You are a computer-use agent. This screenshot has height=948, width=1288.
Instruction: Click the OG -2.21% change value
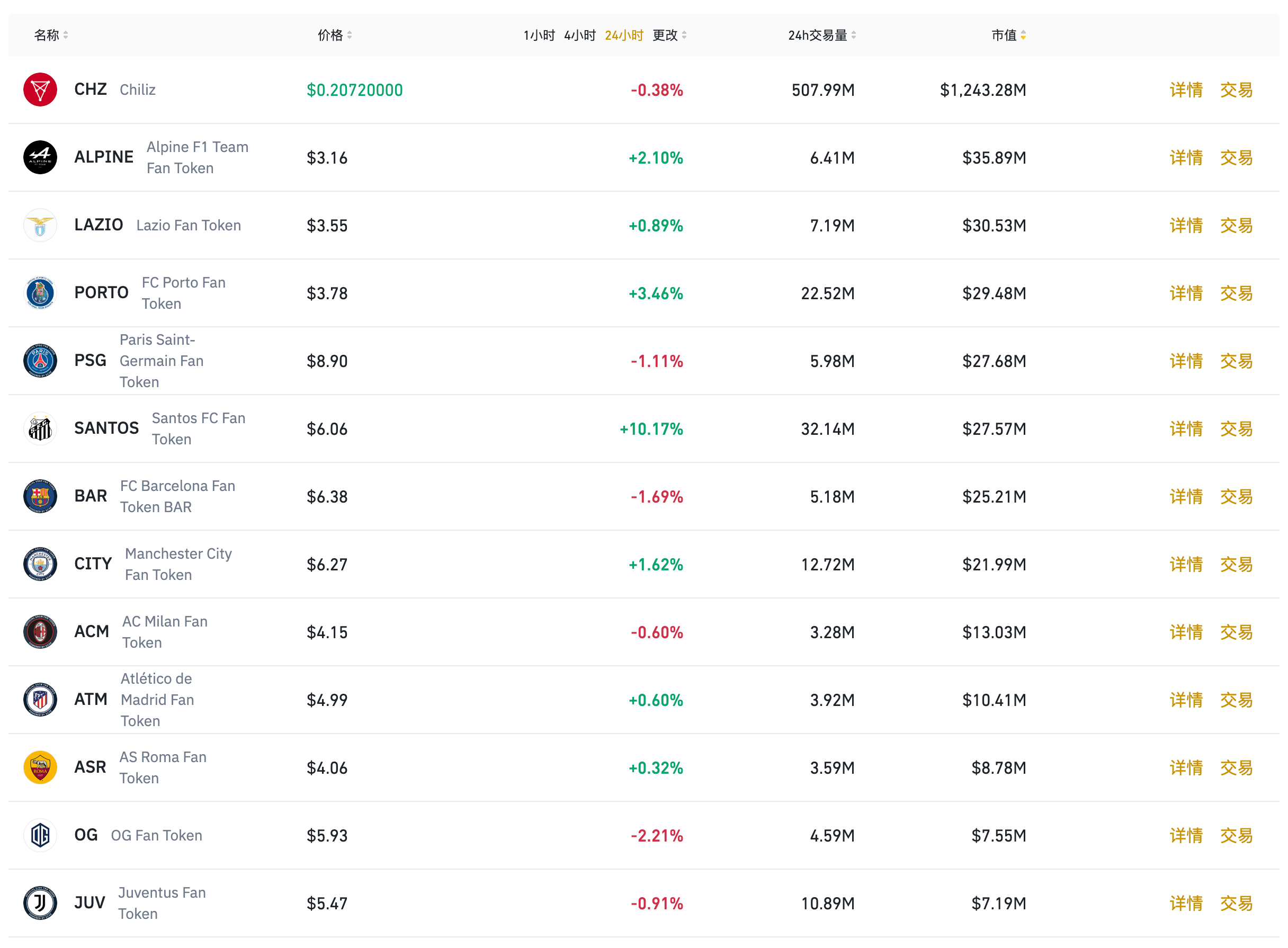(656, 836)
